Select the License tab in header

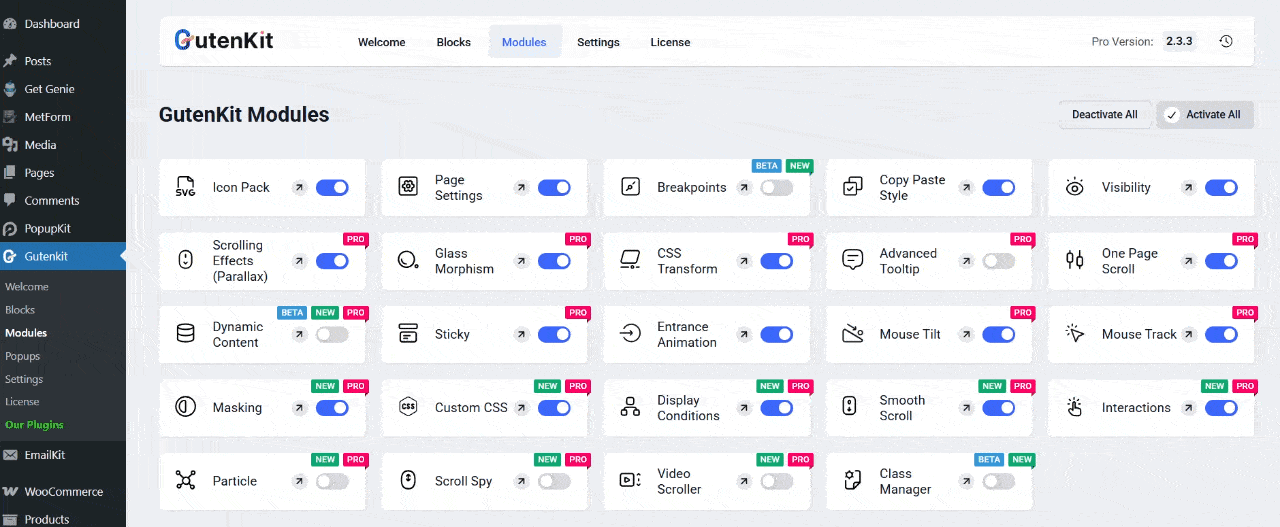pos(670,42)
